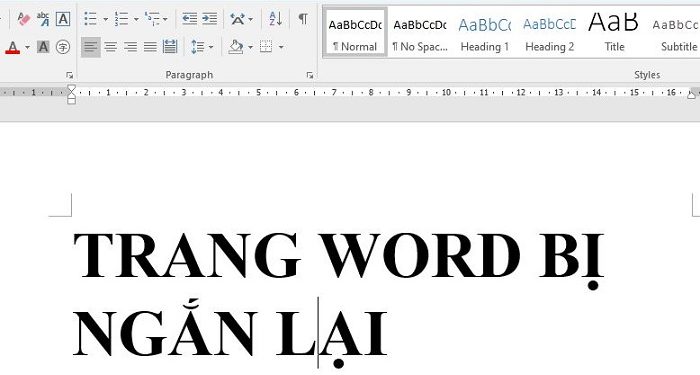Apply the red font color
Image resolution: width=700 pixels, height=375 pixels.
[x=12, y=47]
